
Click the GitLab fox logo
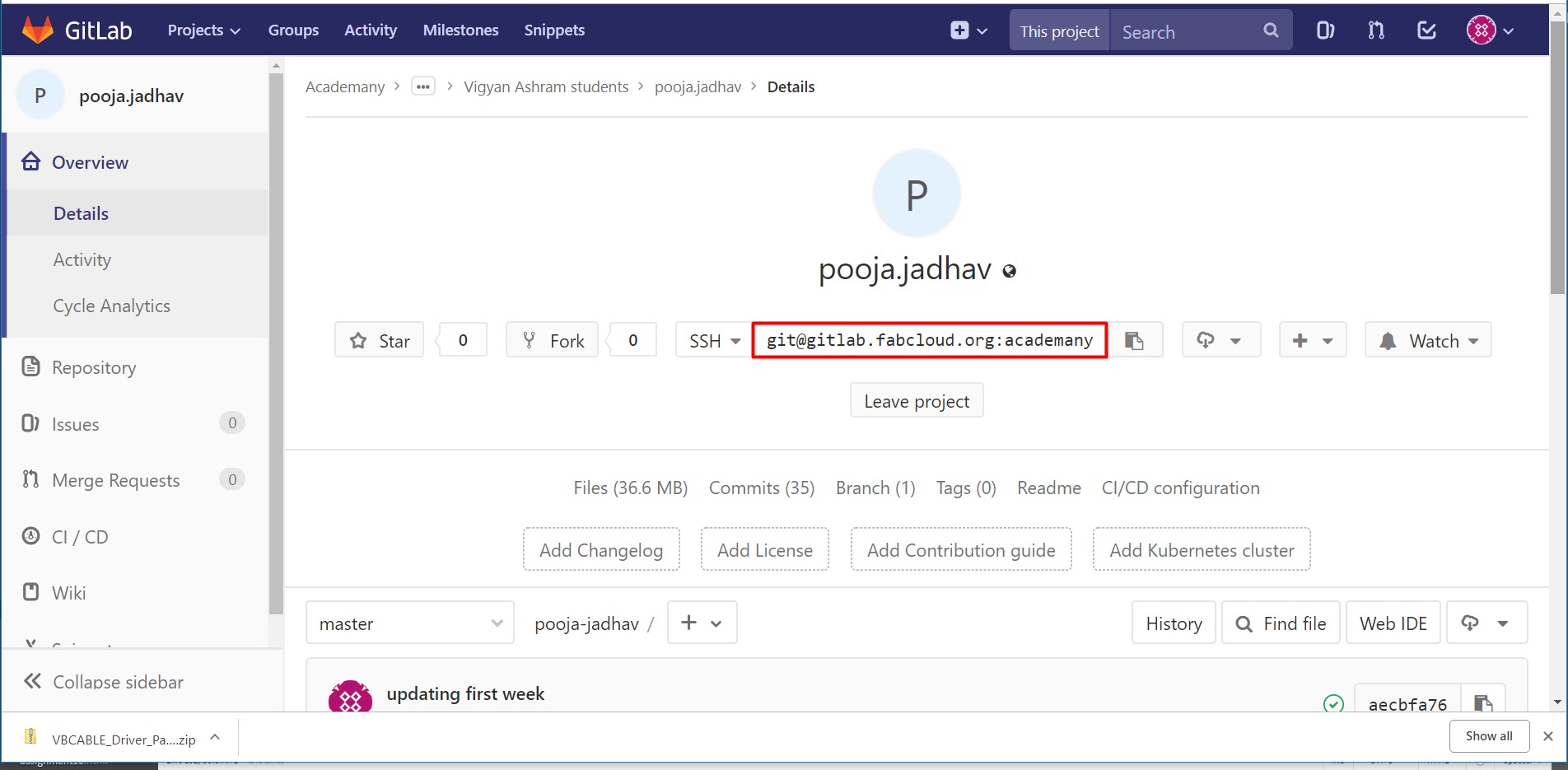(x=38, y=30)
